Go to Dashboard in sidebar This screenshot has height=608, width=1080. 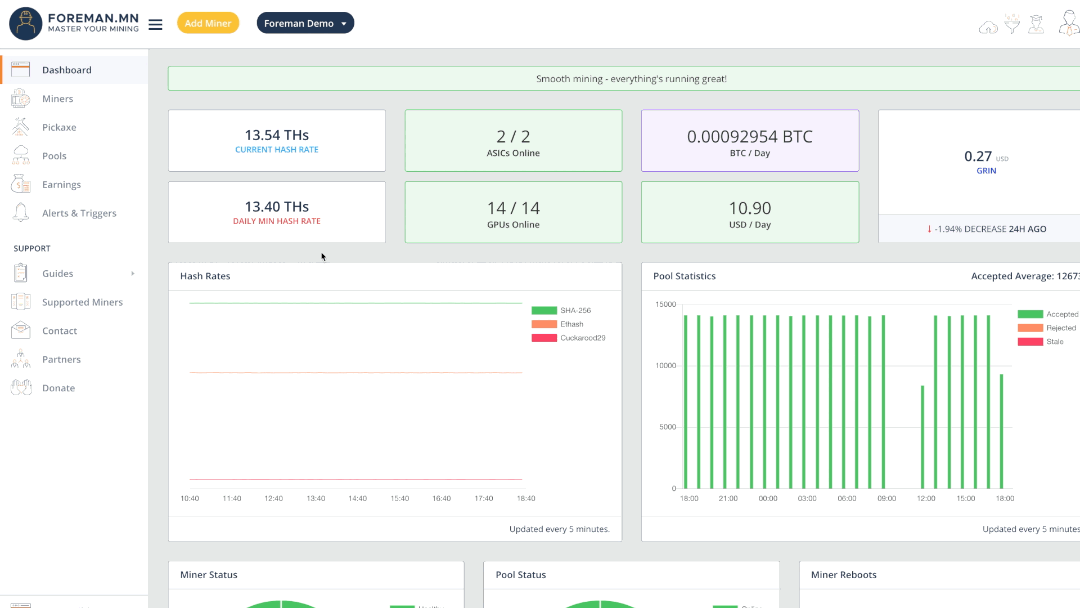coord(67,70)
